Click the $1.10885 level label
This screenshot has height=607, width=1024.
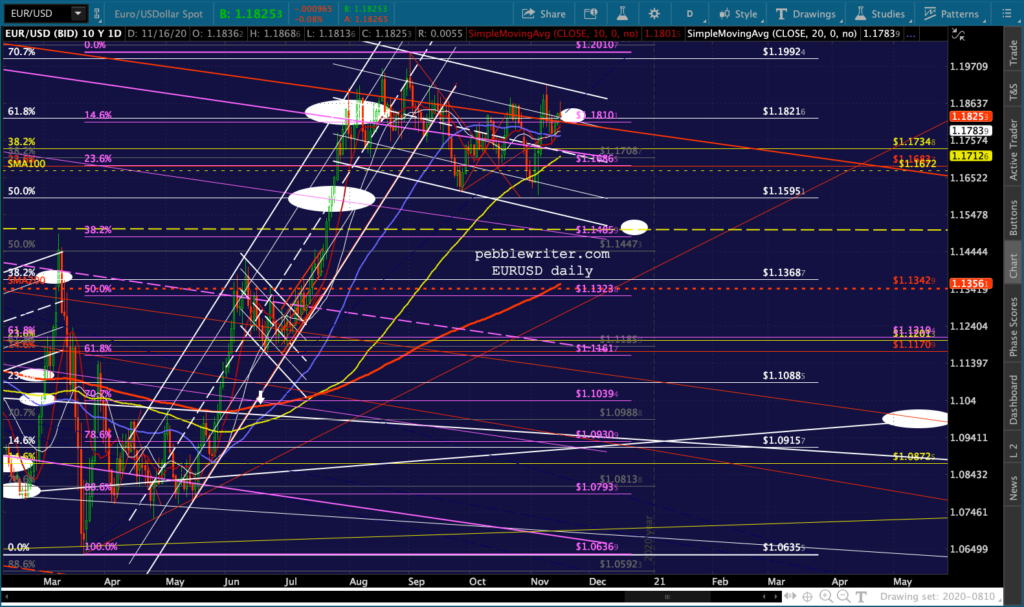pyautogui.click(x=784, y=376)
